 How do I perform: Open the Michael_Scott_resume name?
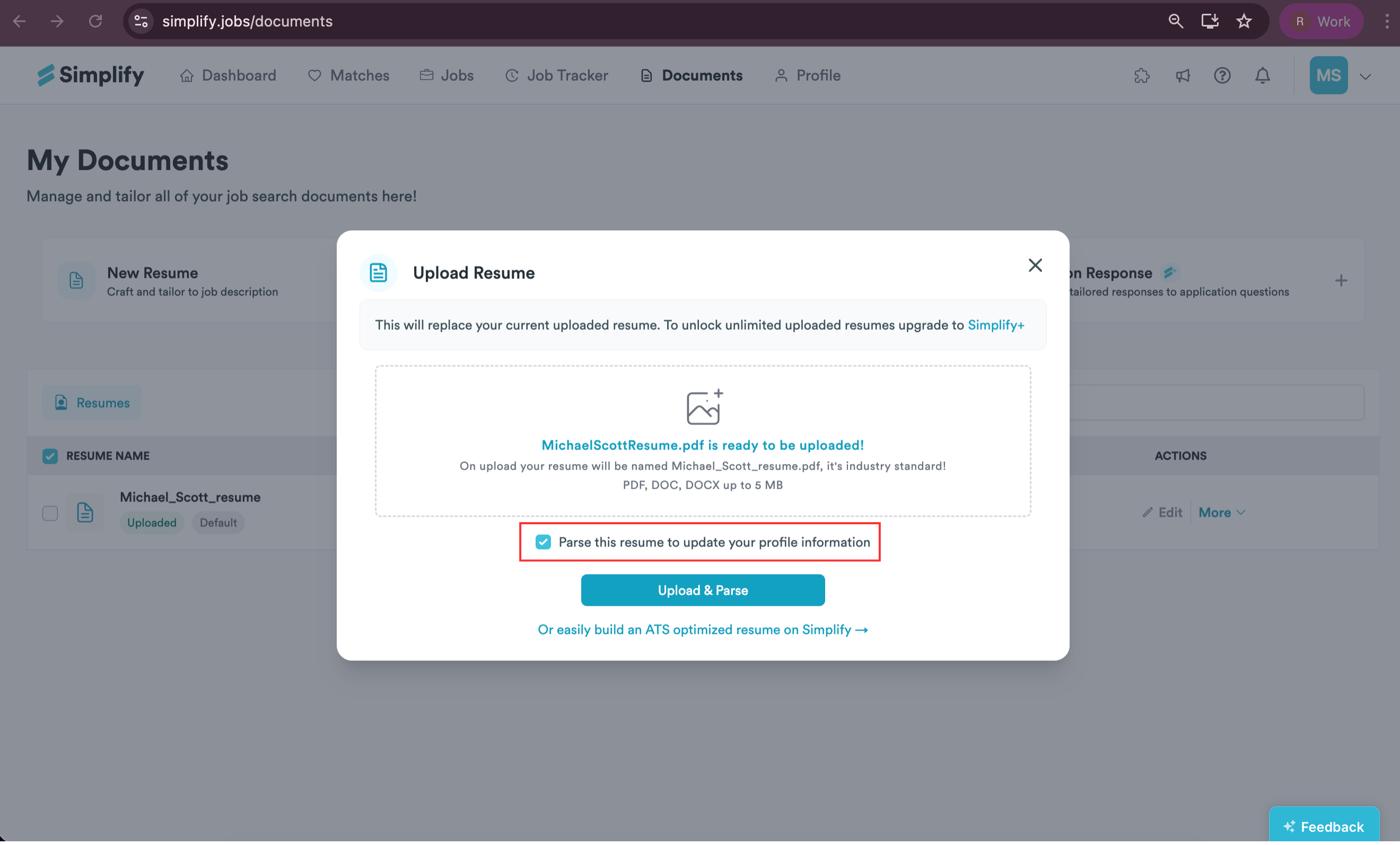click(x=190, y=497)
